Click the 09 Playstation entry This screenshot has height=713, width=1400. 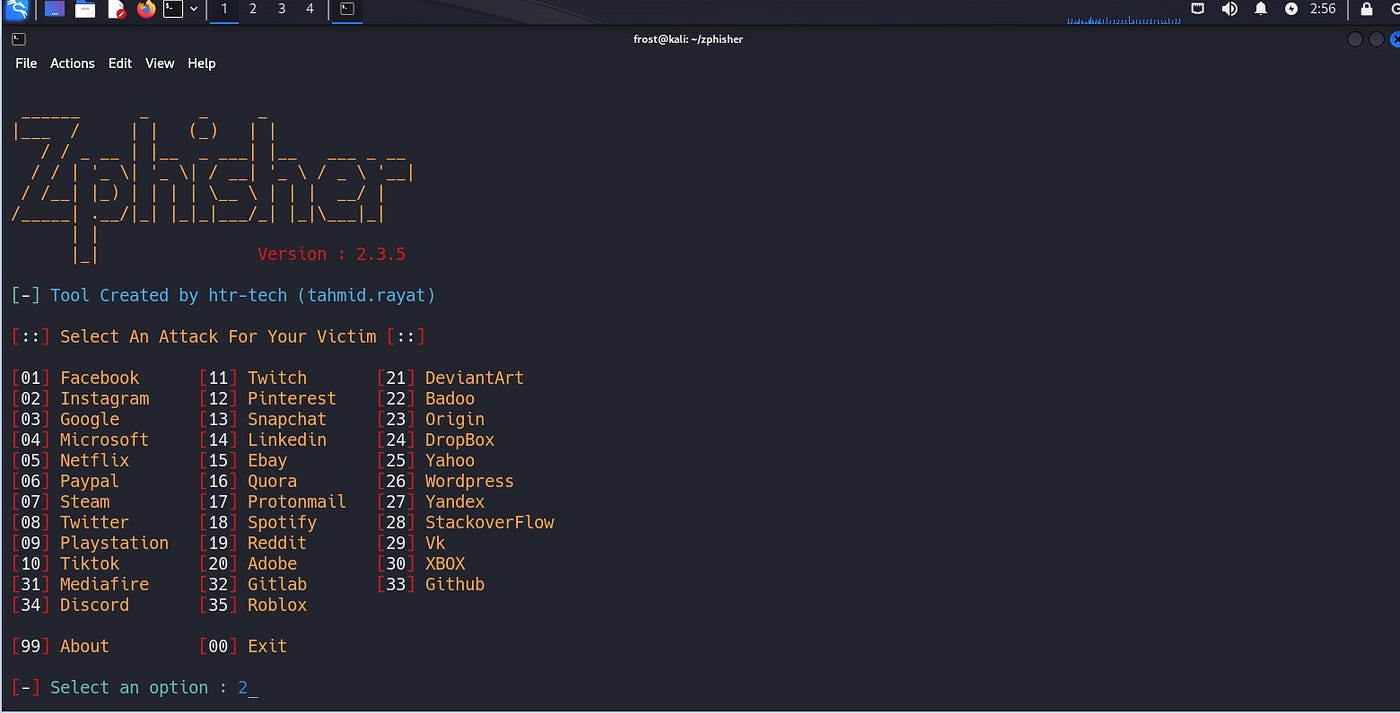click(90, 543)
